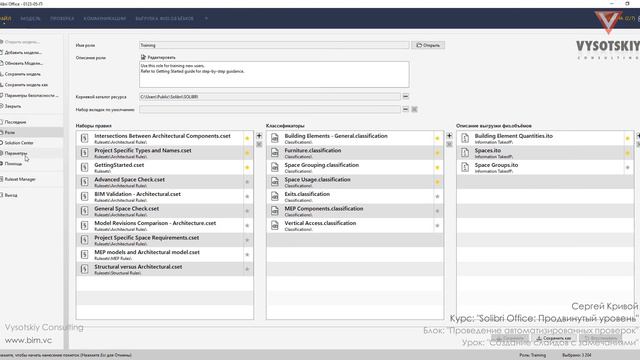Viewport: 640px width, 360px height.
Task: Browse for the root resource folder
Action: click(405, 96)
